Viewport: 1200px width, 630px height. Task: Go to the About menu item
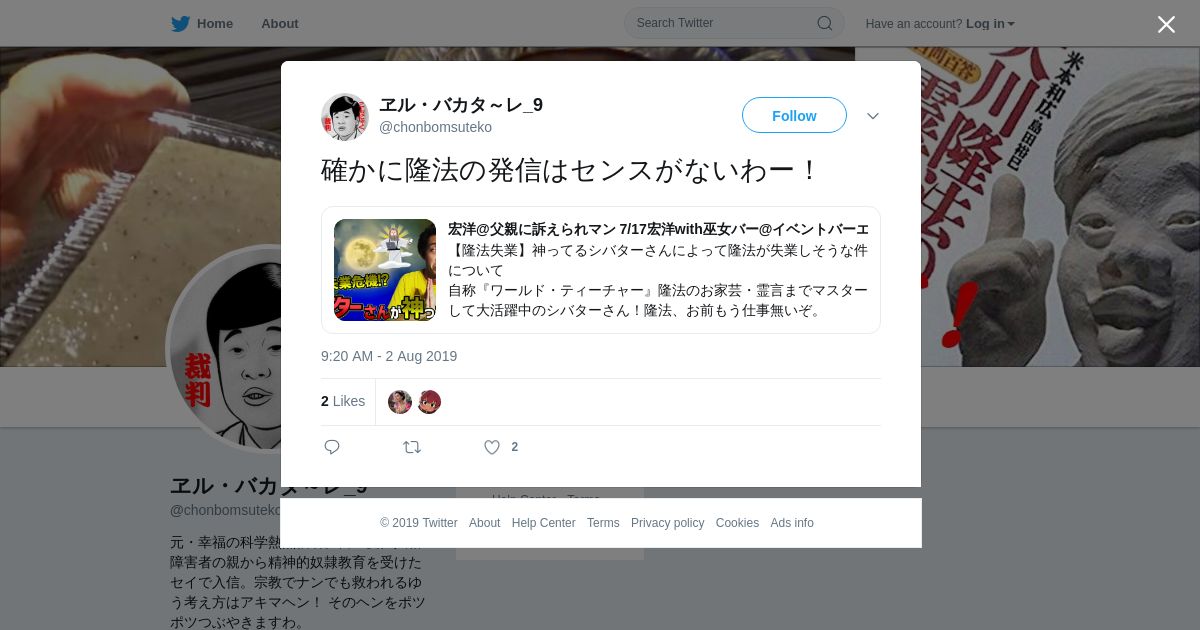[x=280, y=24]
